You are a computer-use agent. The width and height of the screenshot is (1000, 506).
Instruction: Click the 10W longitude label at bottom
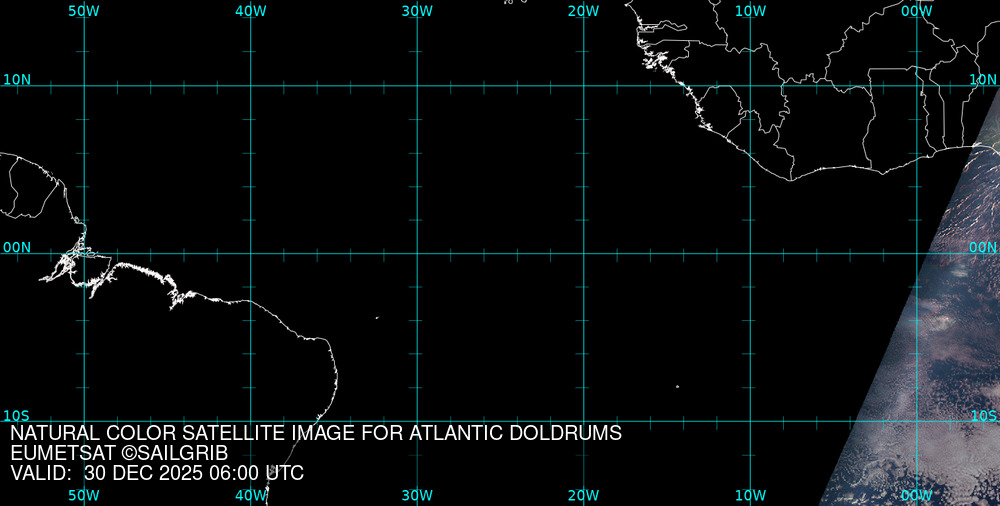[750, 495]
